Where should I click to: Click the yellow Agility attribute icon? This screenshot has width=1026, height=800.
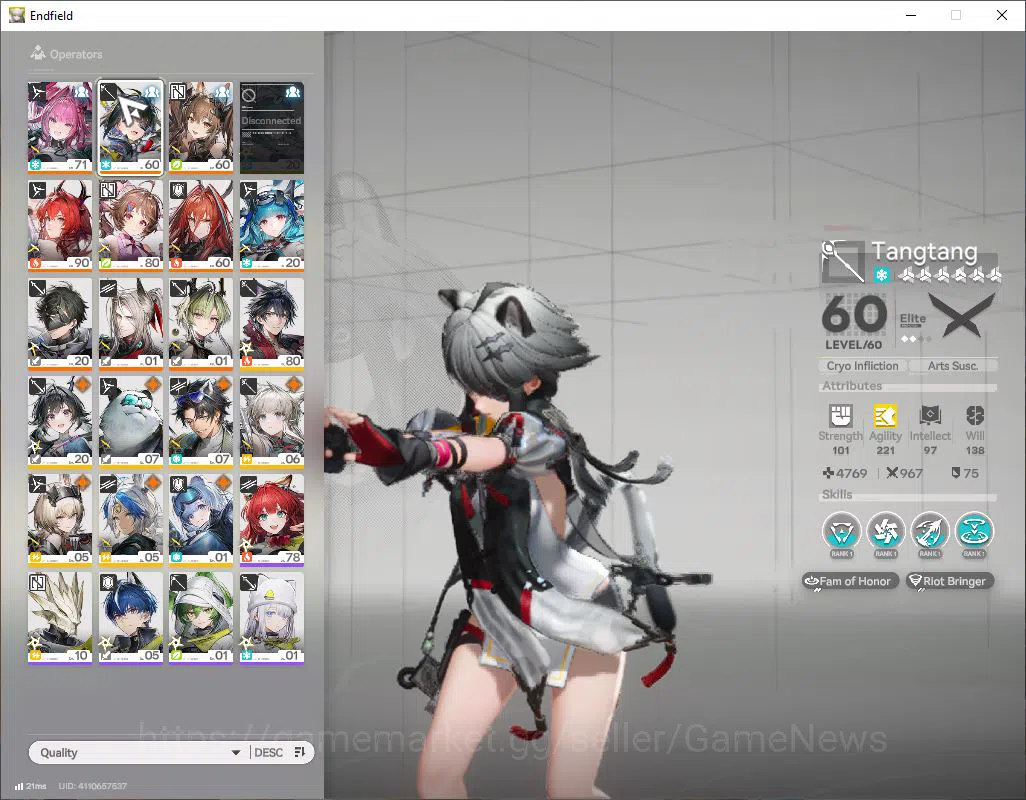(x=885, y=415)
